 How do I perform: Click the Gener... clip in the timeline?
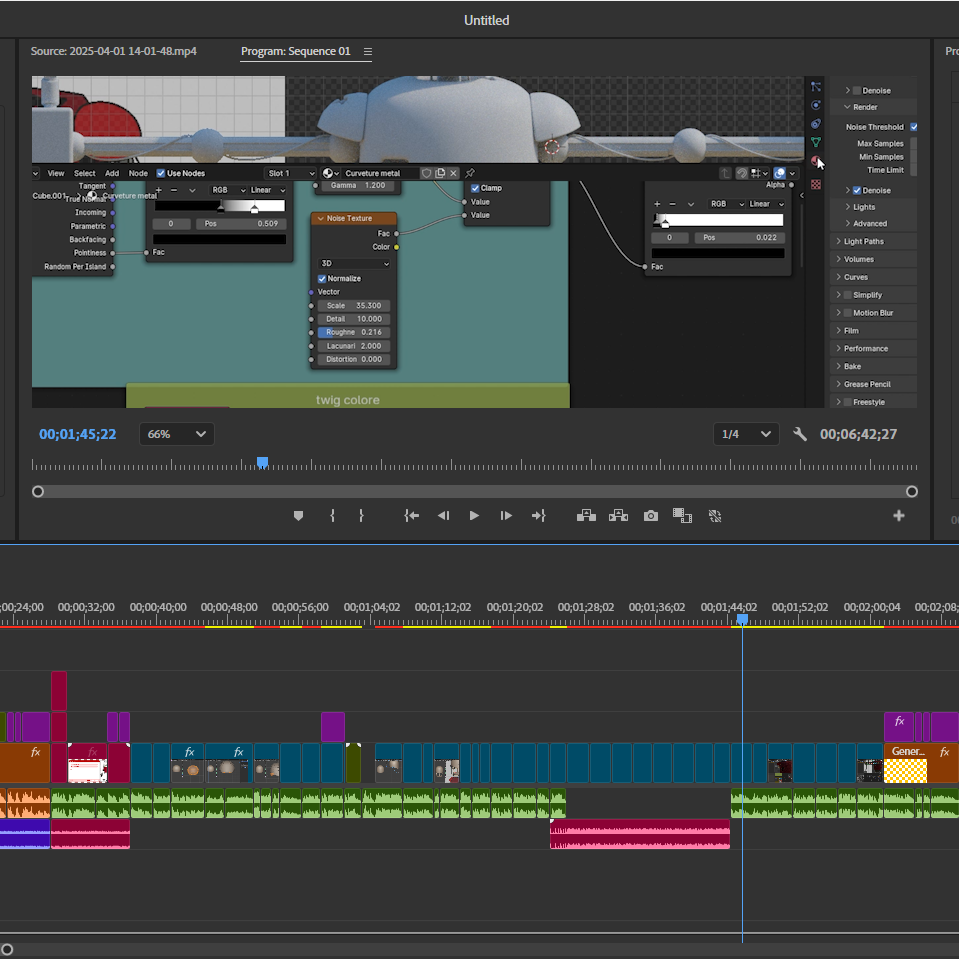point(905,763)
